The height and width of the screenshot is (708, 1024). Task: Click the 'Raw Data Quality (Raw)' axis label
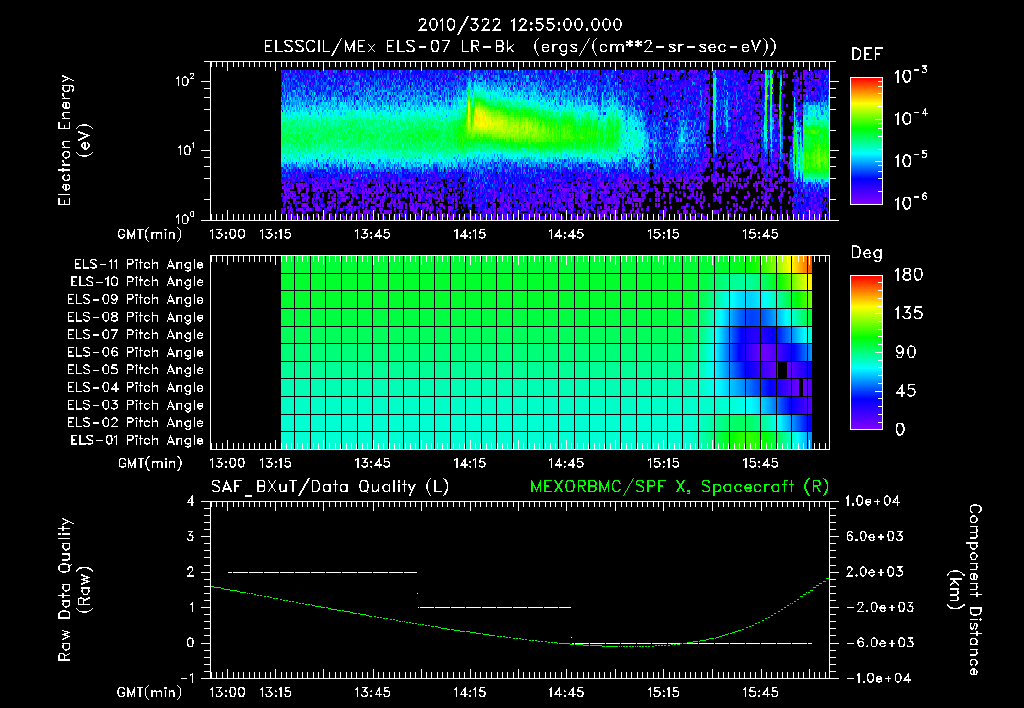[74, 590]
